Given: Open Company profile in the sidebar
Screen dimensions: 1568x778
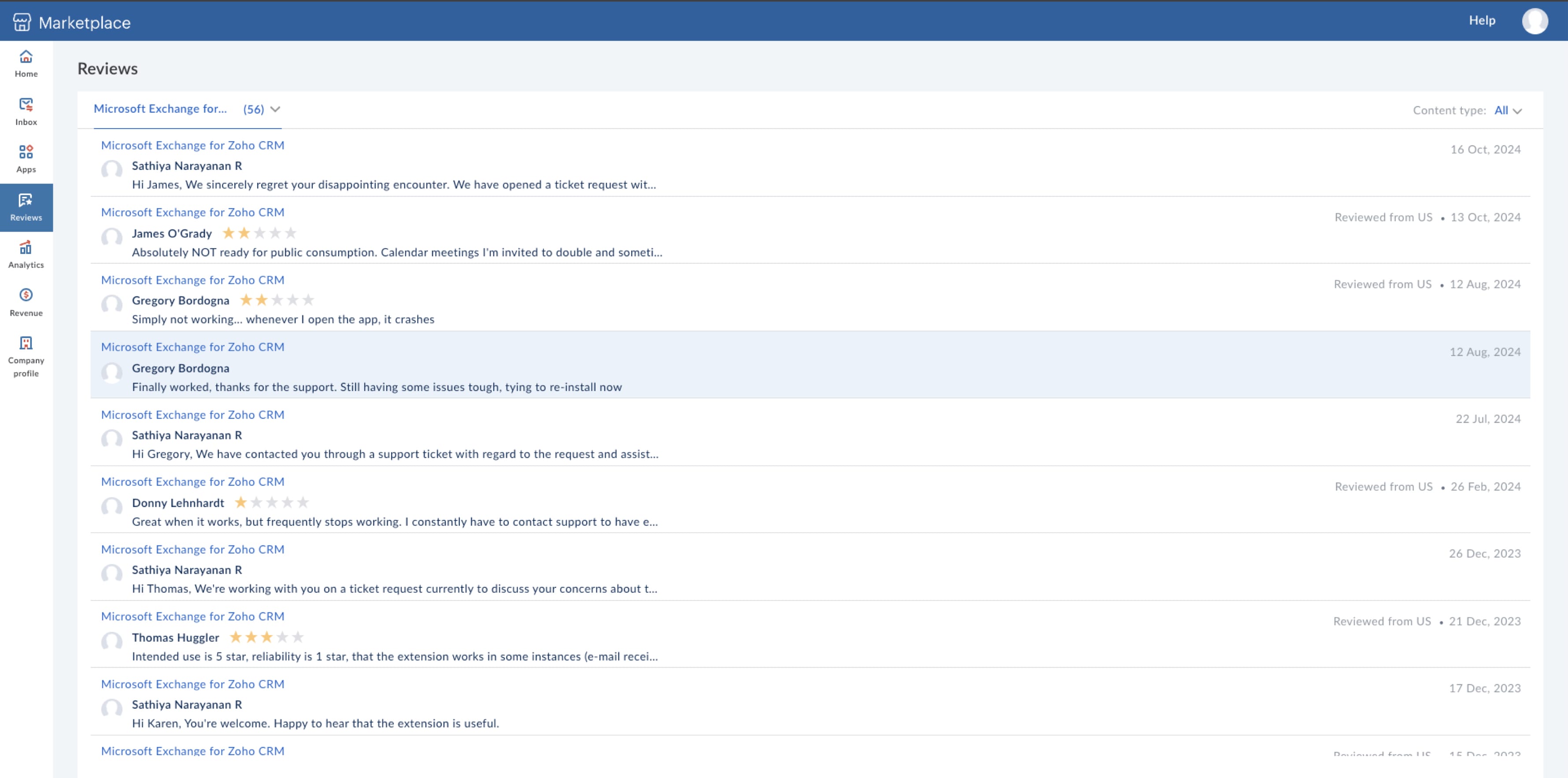Looking at the screenshot, I should (x=26, y=357).
